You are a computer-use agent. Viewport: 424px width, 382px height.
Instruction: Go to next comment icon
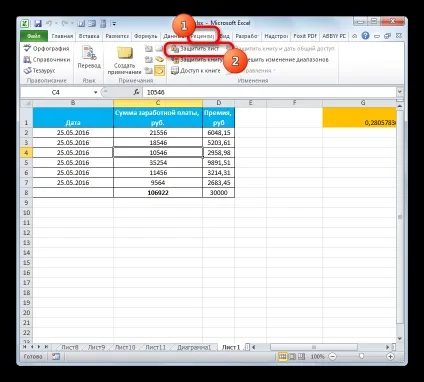click(149, 71)
